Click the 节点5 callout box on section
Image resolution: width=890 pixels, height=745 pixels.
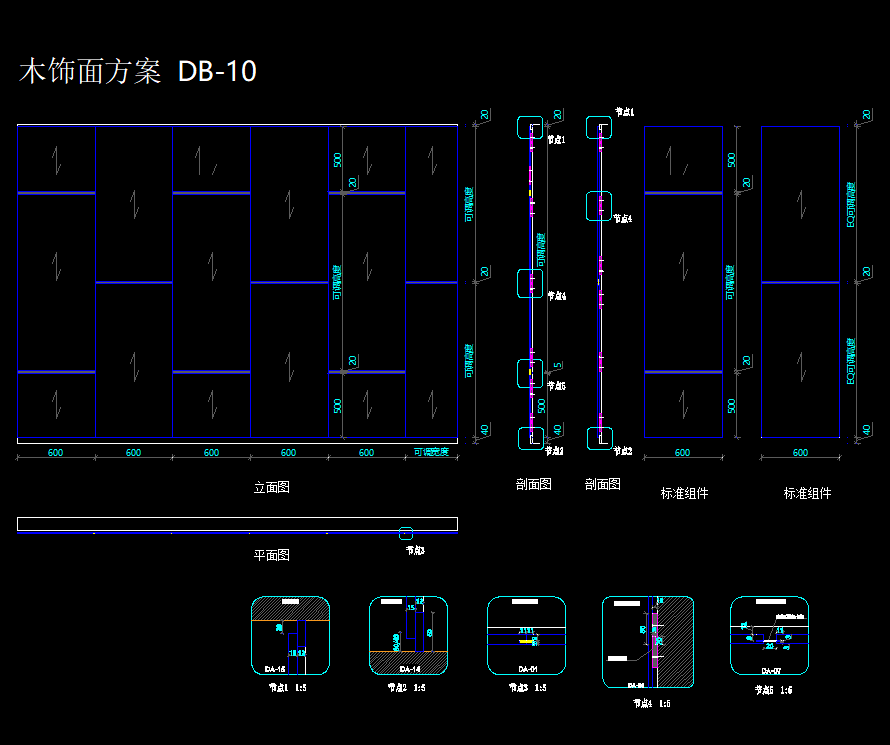530,373
